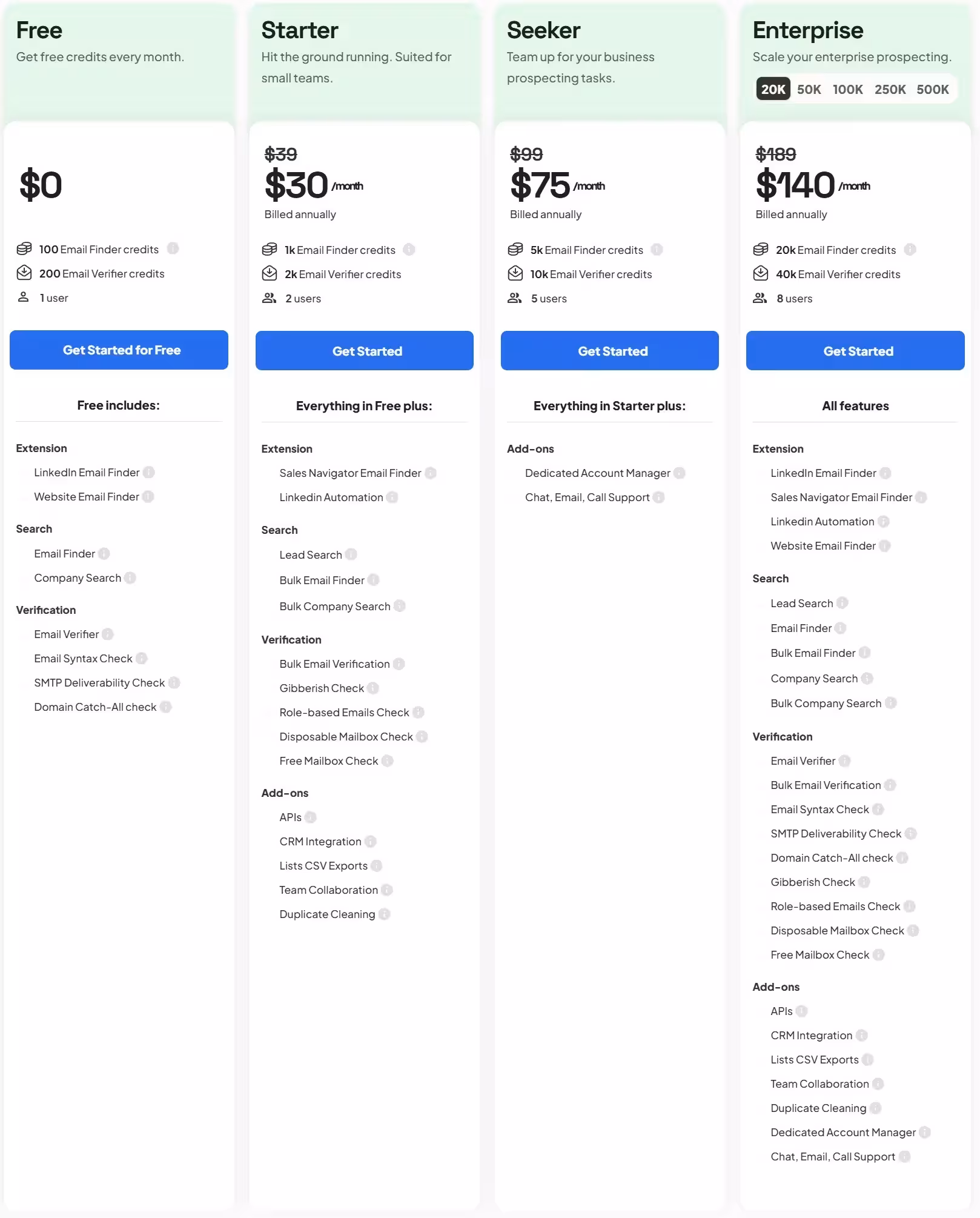The width and height of the screenshot is (980, 1218).
Task: Click info icon next to Chat, Email, Call Support in Enterprise
Action: tap(904, 1156)
